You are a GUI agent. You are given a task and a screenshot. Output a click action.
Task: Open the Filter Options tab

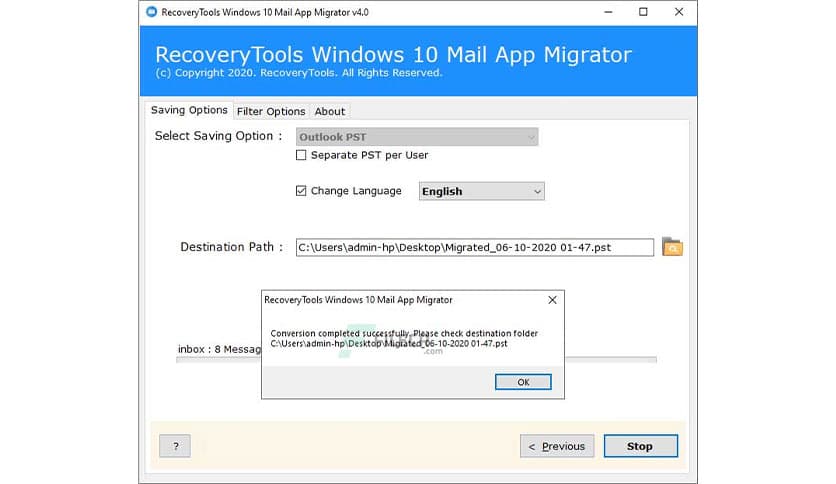(x=271, y=111)
